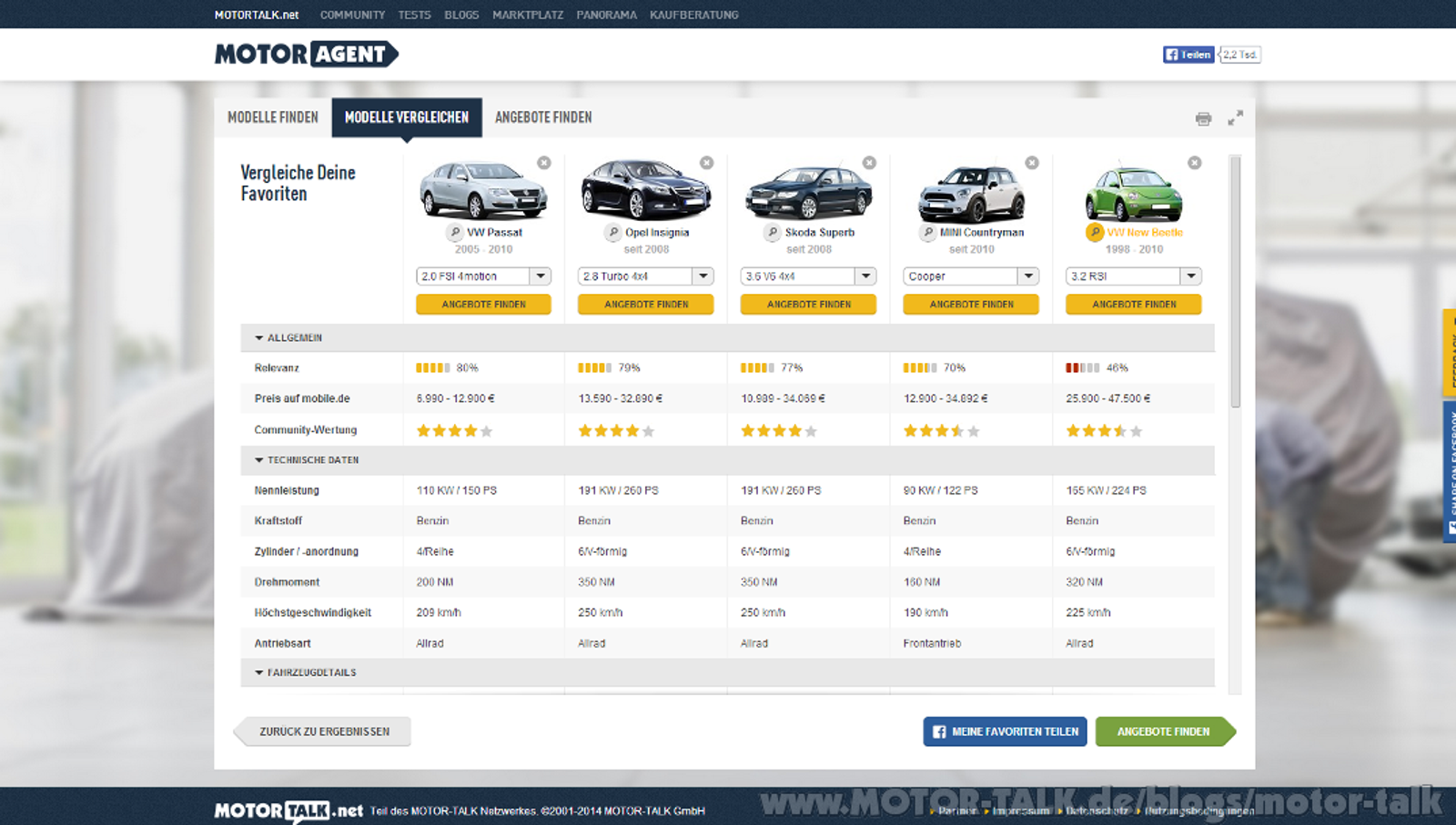Open the Cooper engine dropdown
This screenshot has width=1456, height=825.
point(971,276)
